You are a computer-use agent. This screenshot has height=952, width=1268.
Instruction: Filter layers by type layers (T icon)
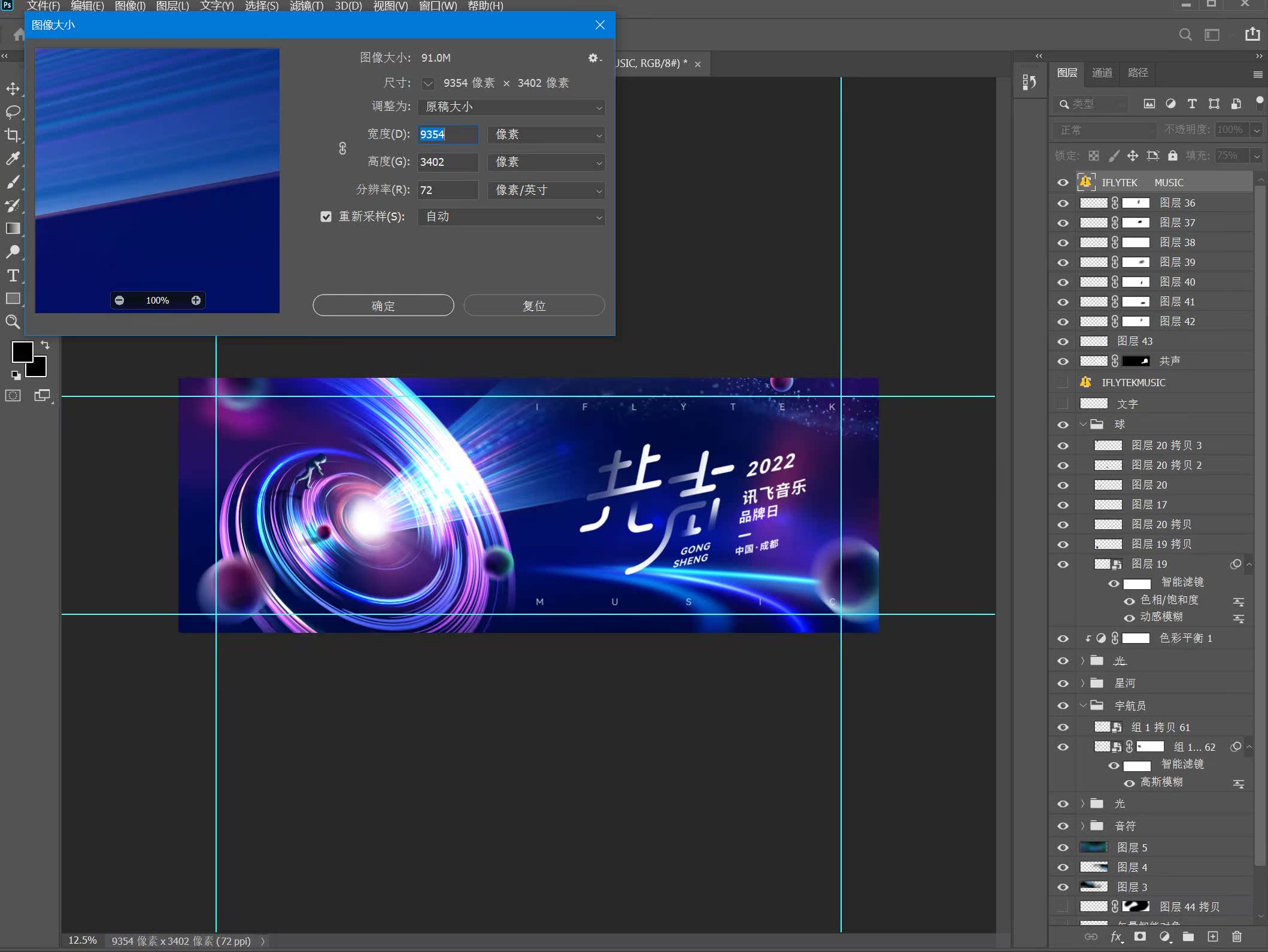(1192, 104)
